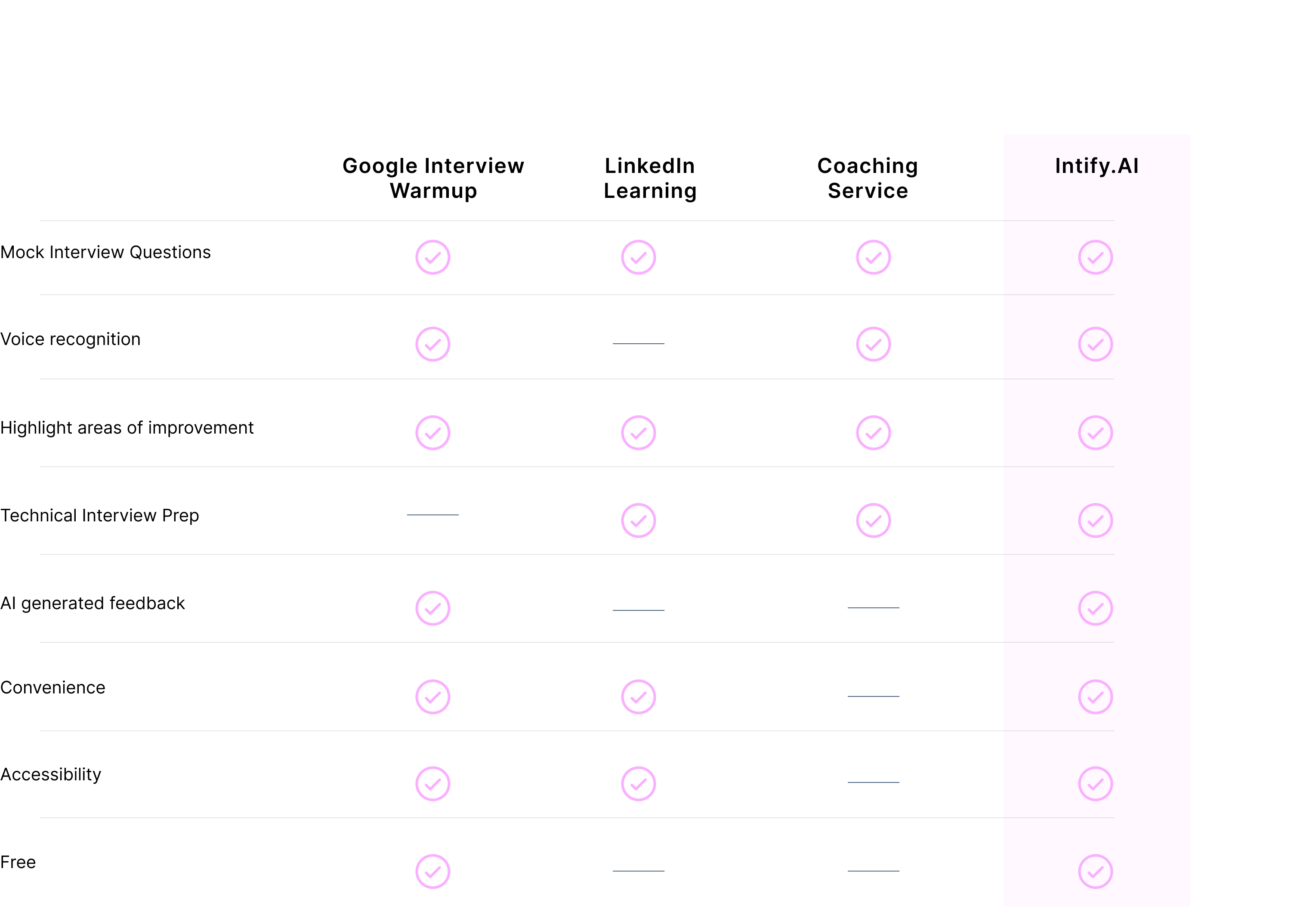
Task: Click Coaching Service's dash in Convenience row
Action: pyautogui.click(x=873, y=696)
